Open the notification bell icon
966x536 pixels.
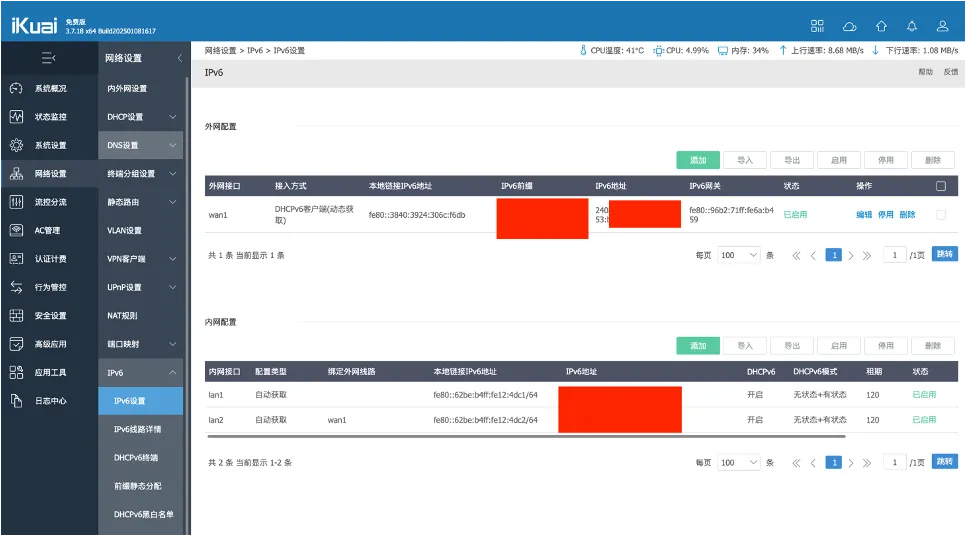coord(912,26)
